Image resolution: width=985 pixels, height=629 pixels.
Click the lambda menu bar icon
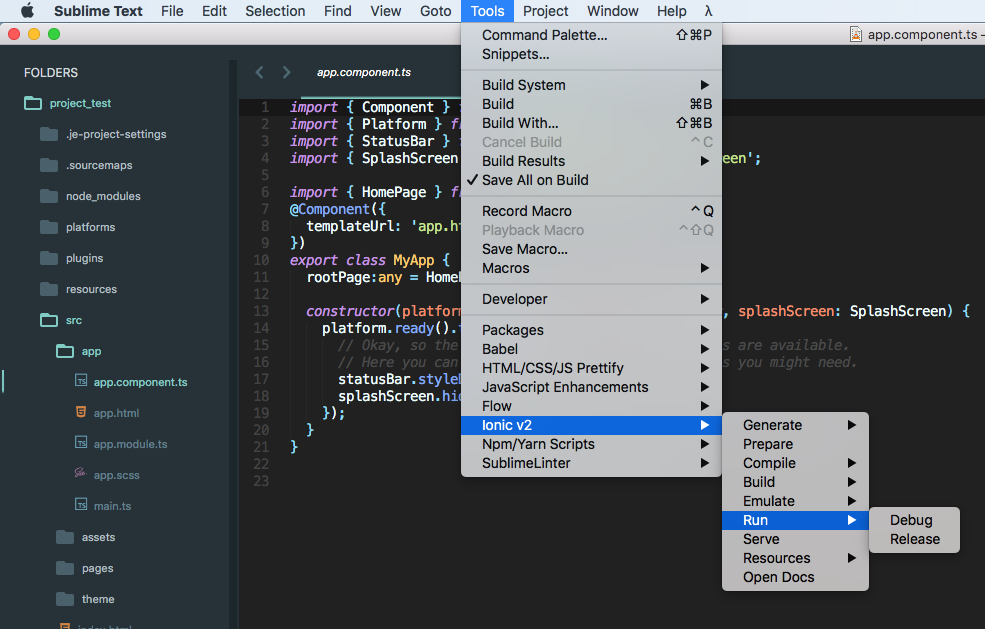tap(709, 11)
